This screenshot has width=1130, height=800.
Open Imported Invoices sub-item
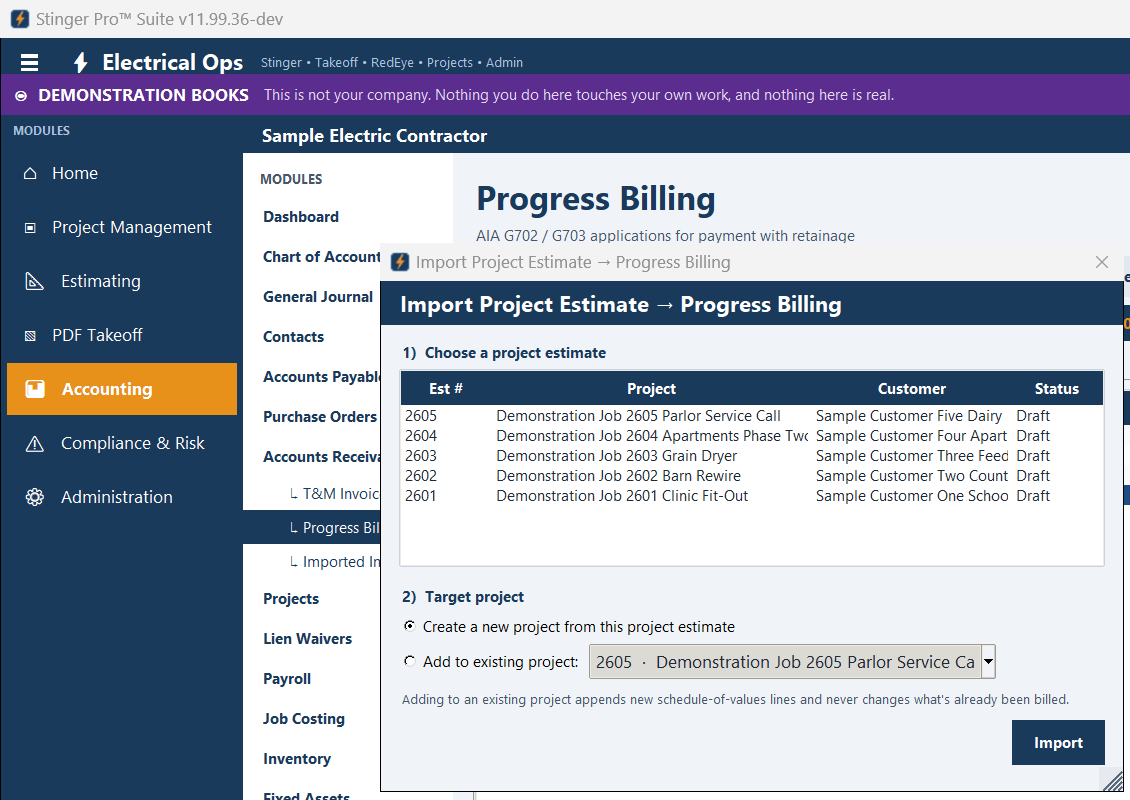(334, 561)
